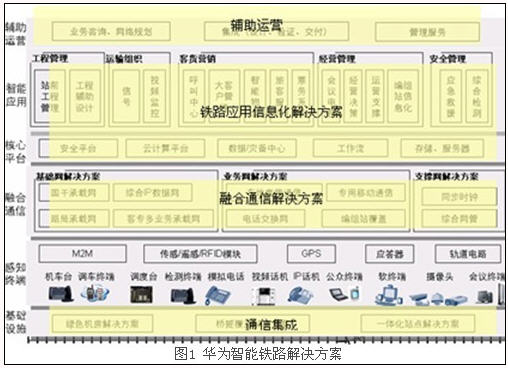Viewport: 508px width, 368px height.
Task: Select the 呼叫中心 box
Action: [x=194, y=96]
